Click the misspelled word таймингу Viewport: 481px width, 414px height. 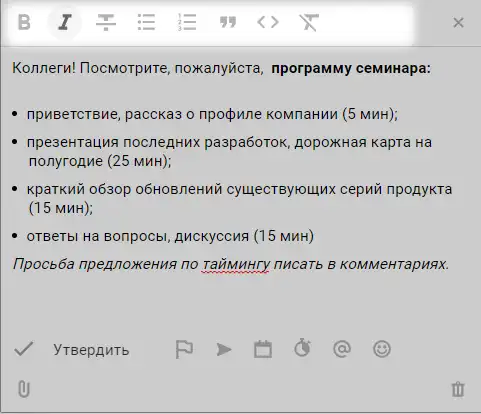[235, 264]
